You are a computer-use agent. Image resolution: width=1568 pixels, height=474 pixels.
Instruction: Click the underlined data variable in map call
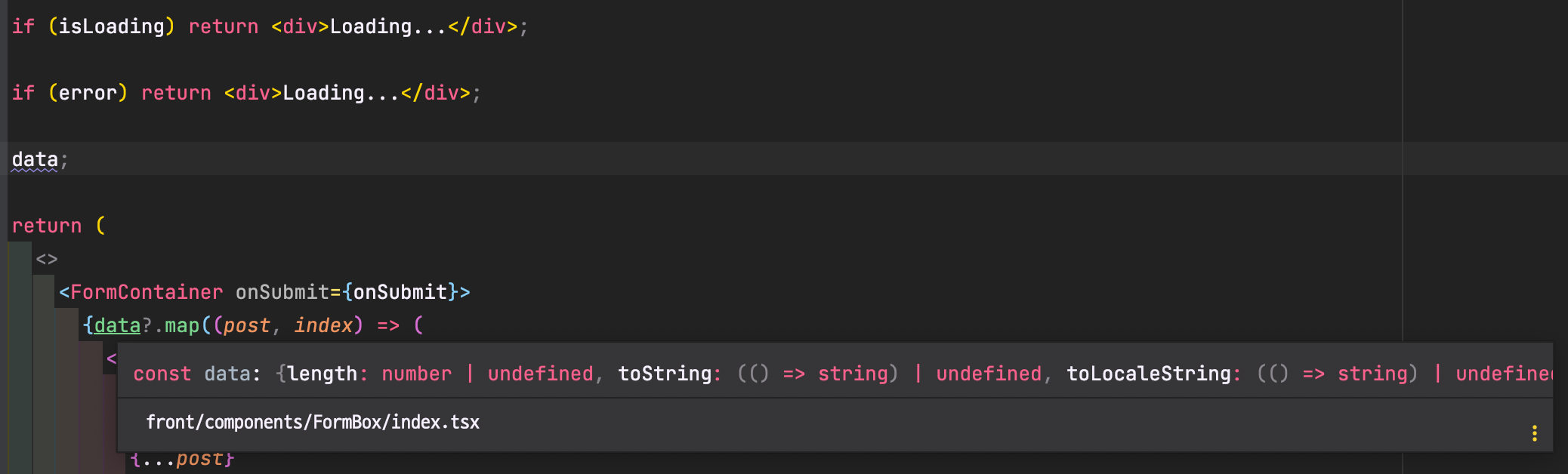tap(117, 325)
